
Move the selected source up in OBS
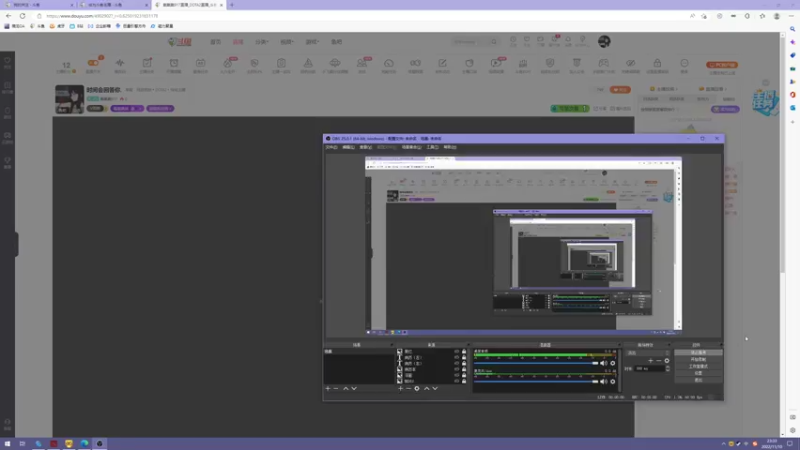(x=427, y=388)
